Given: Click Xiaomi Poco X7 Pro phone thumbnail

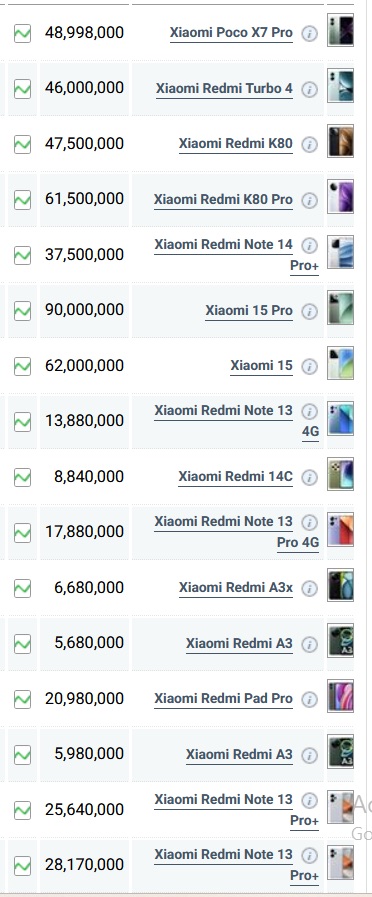Looking at the screenshot, I should [x=341, y=30].
